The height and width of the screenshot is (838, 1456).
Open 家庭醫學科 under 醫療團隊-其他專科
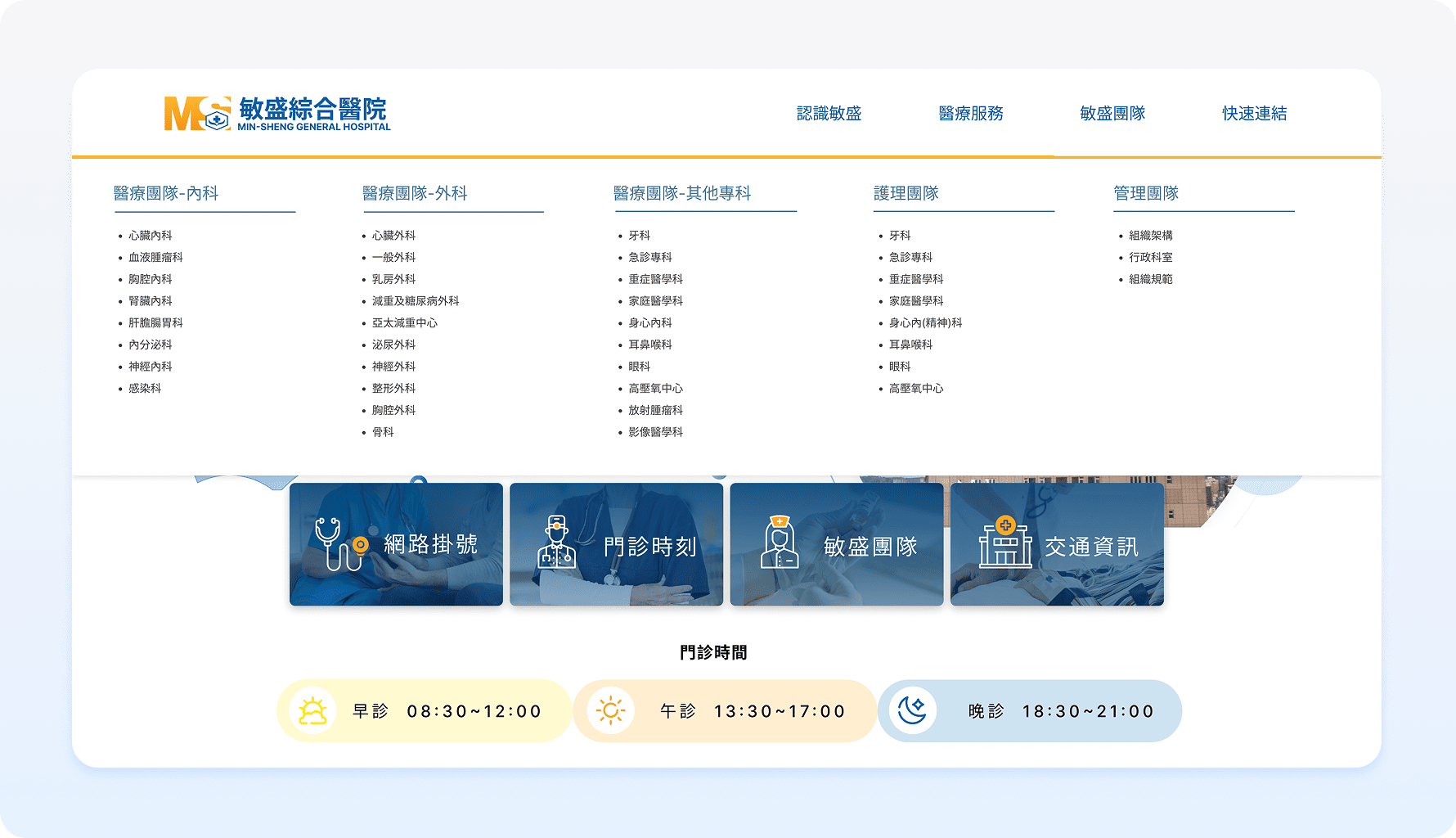click(x=656, y=301)
